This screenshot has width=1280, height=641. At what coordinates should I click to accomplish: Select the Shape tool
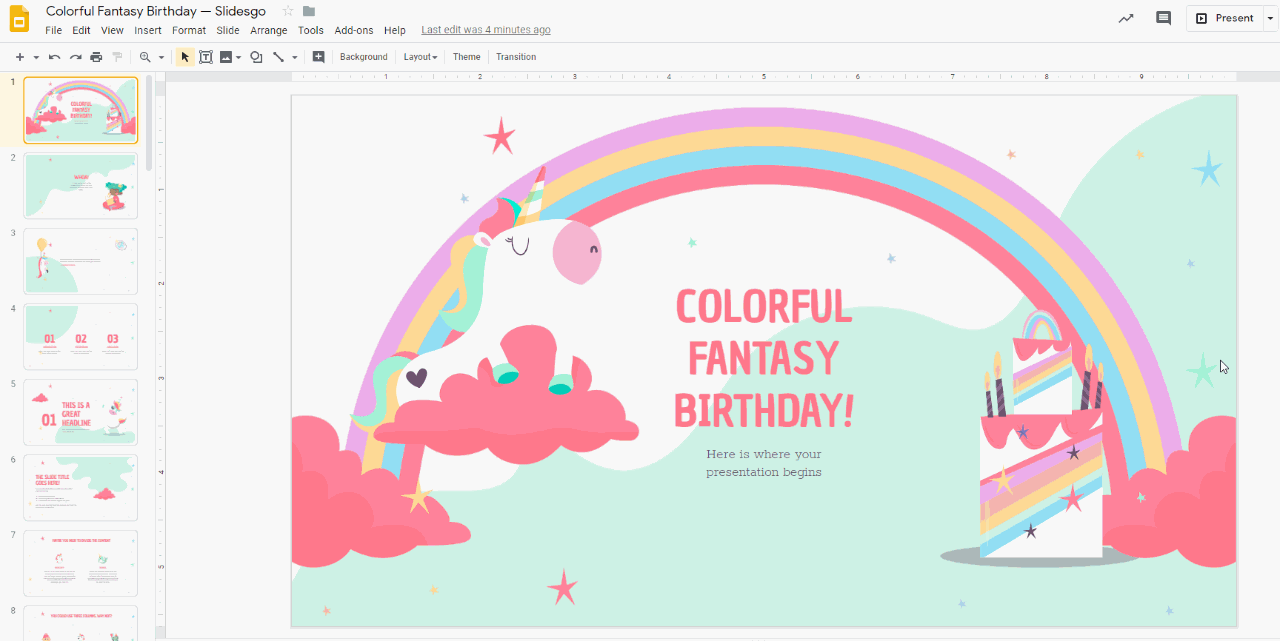[256, 57]
